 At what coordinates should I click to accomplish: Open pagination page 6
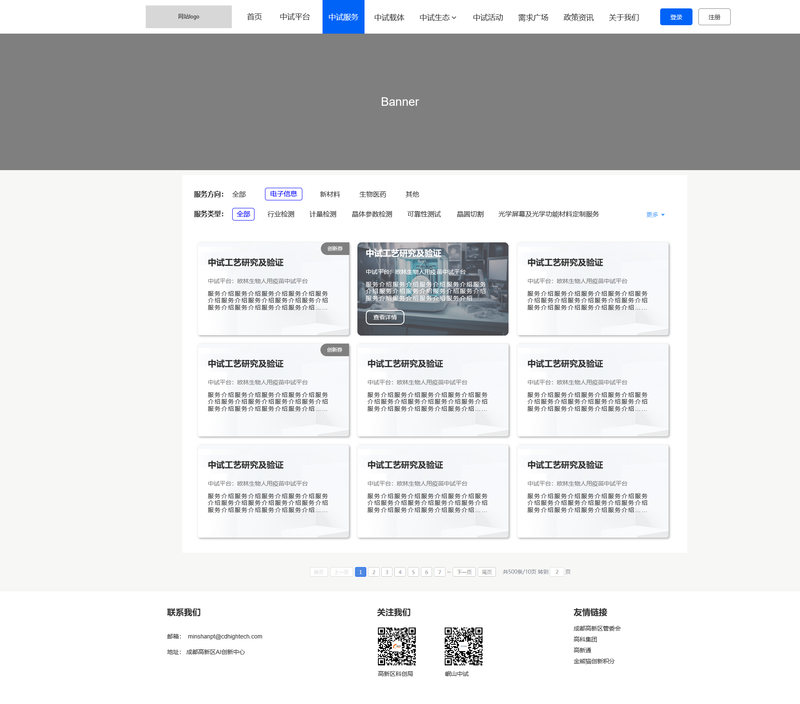[427, 572]
